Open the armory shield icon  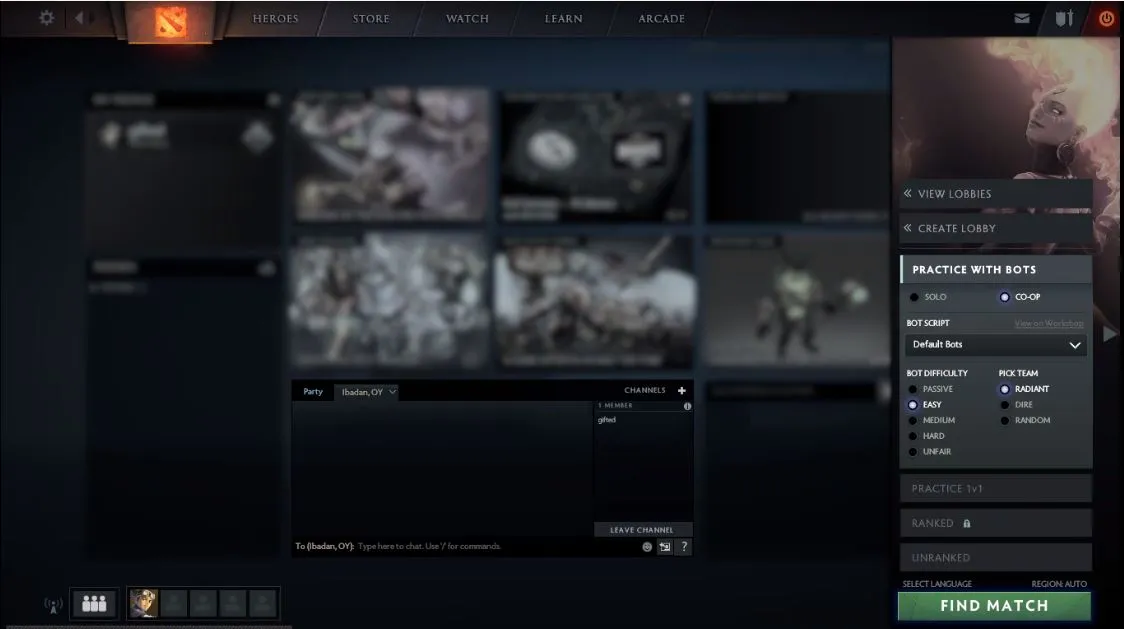pos(1065,19)
